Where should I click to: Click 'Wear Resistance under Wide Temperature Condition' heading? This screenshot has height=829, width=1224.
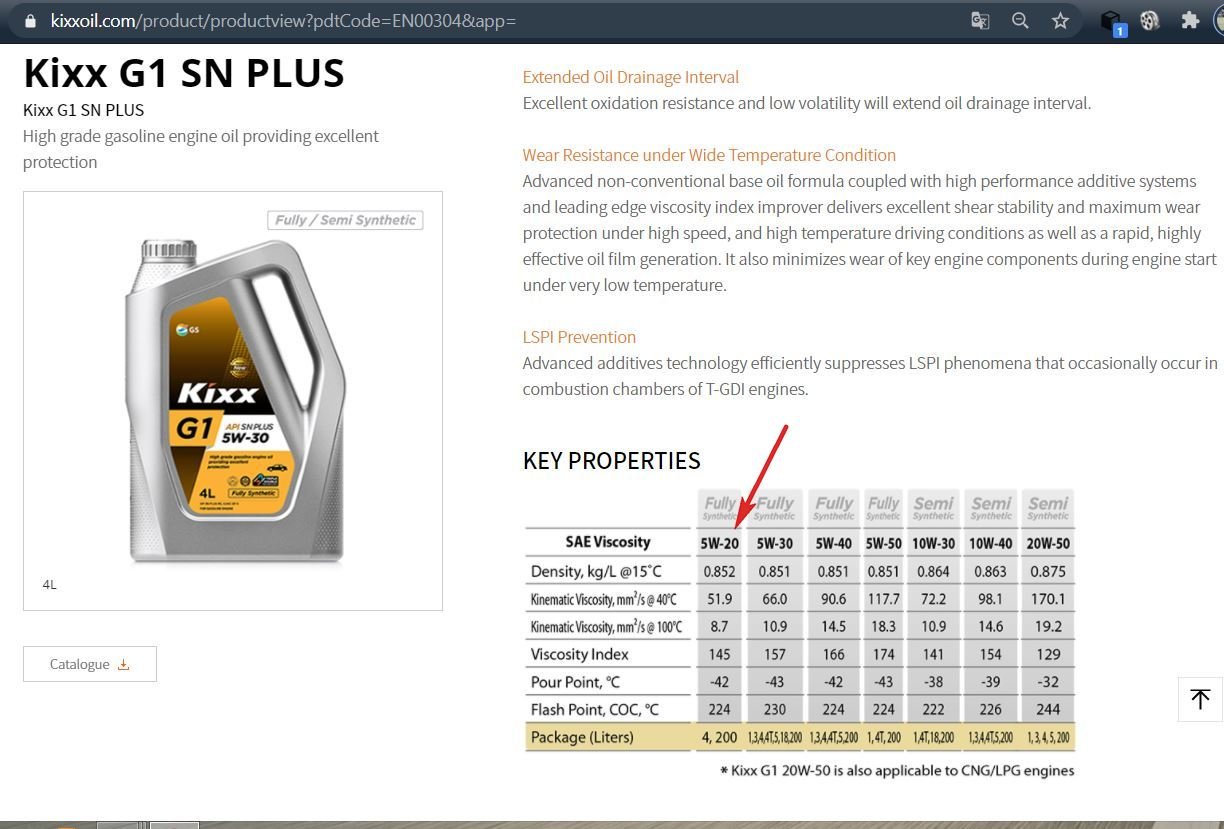pos(709,155)
